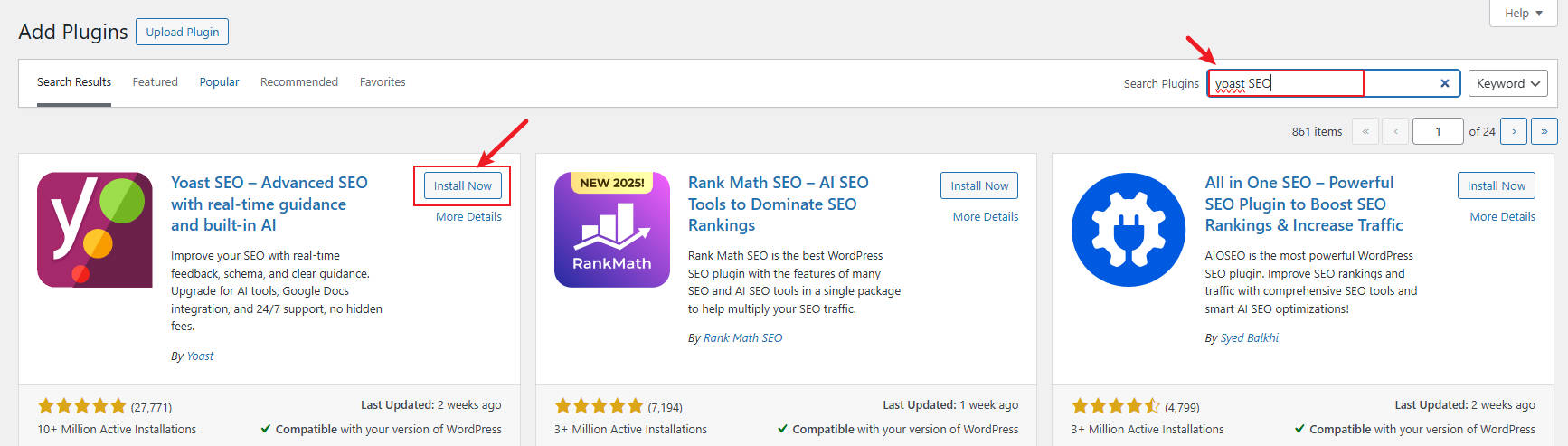Viewport: 1568px width, 446px height.
Task: Click the Yoast SEO star rating
Action: tap(81, 406)
